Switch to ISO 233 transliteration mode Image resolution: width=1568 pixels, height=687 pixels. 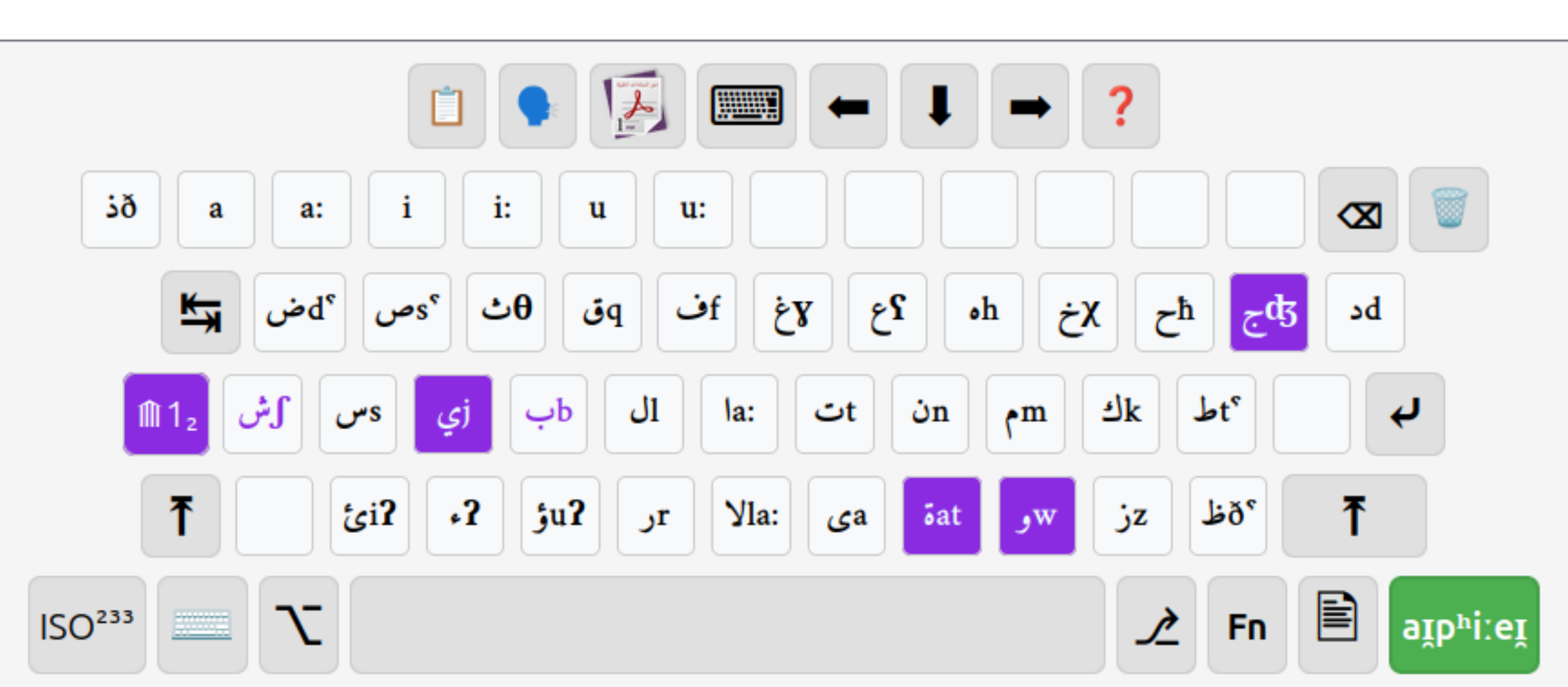tap(87, 625)
